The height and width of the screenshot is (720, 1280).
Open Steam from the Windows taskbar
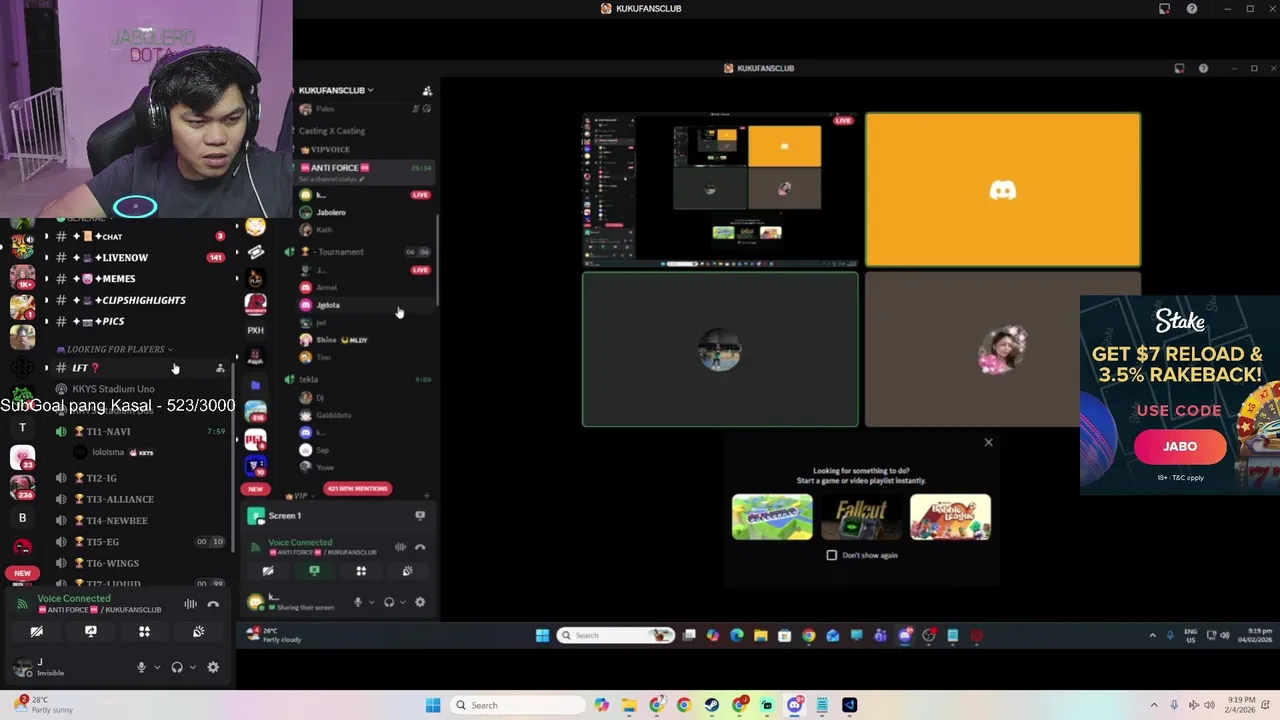point(711,705)
